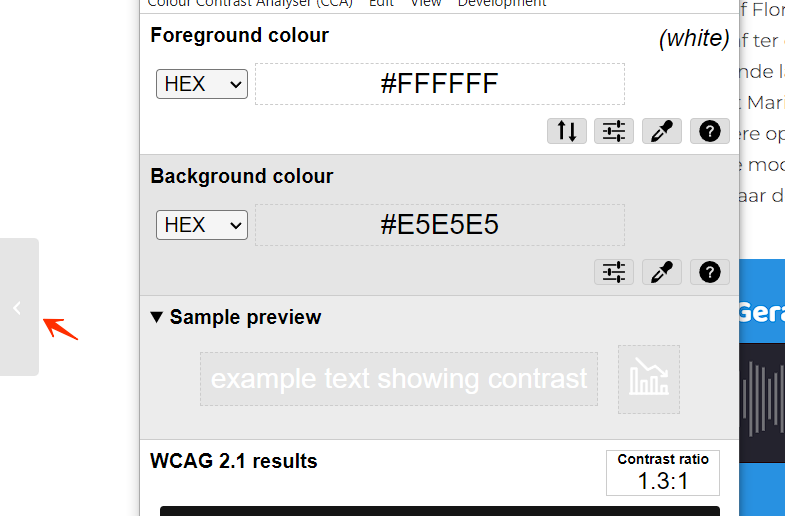Collapse the Sample preview section
Screen dimensions: 785x516
coord(157,318)
